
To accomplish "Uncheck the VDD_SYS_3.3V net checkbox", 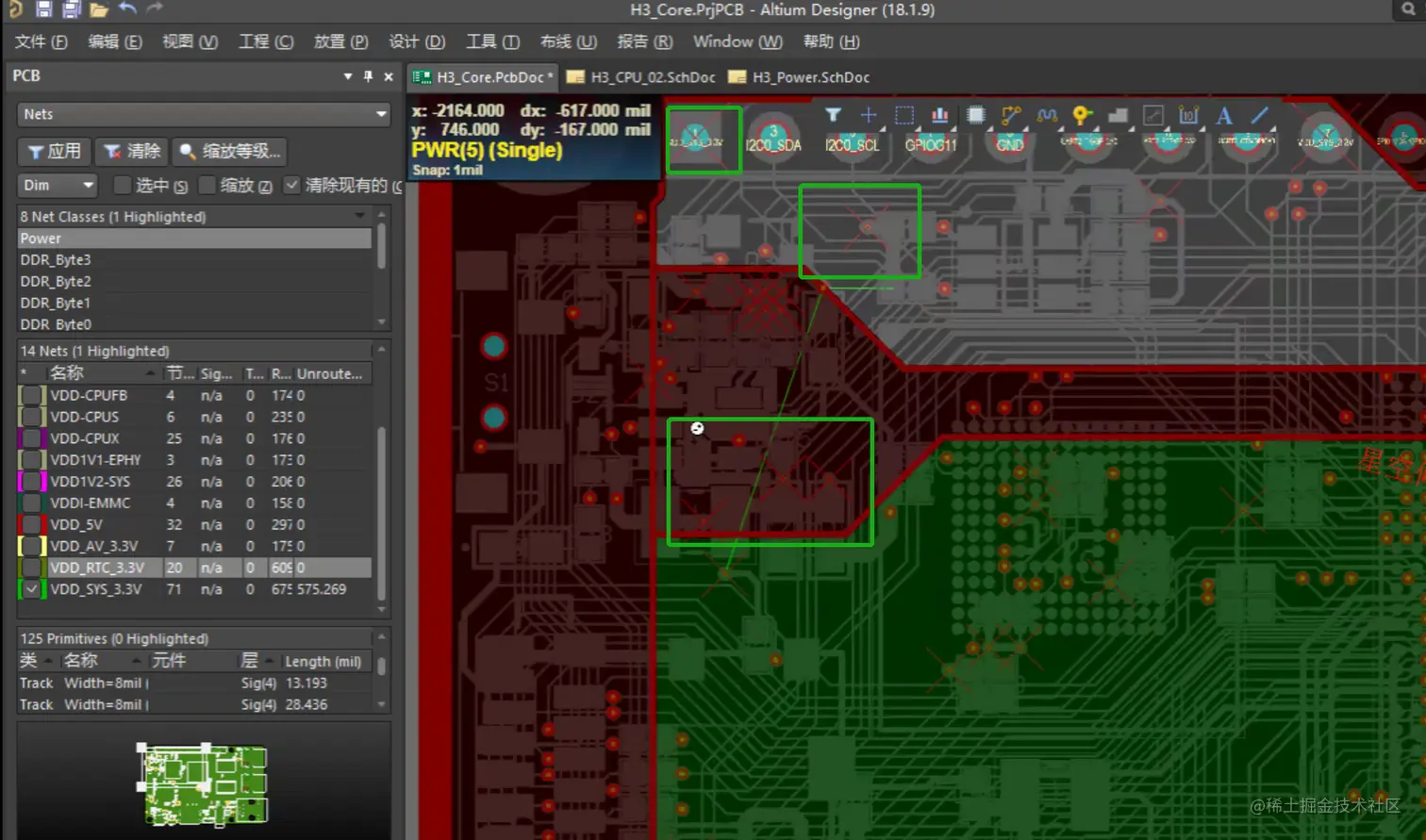I will tap(32, 589).
